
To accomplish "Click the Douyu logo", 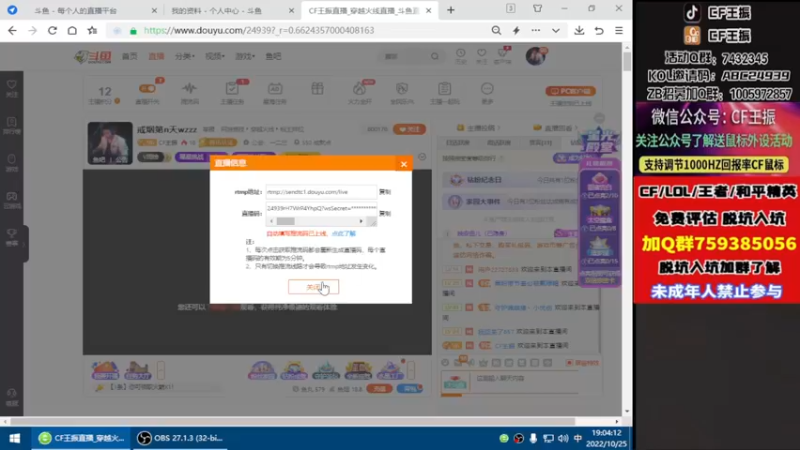I will tap(92, 57).
